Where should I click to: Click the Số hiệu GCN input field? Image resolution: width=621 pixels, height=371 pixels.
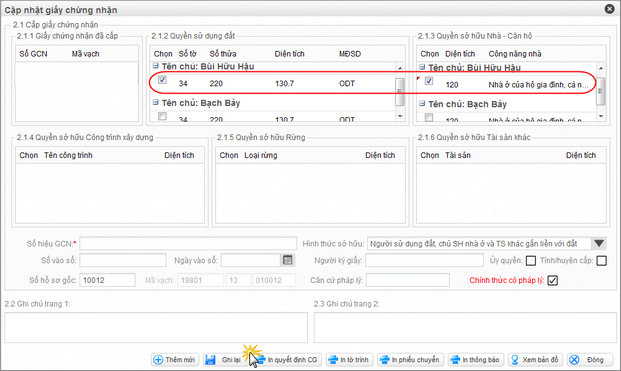[x=188, y=244]
